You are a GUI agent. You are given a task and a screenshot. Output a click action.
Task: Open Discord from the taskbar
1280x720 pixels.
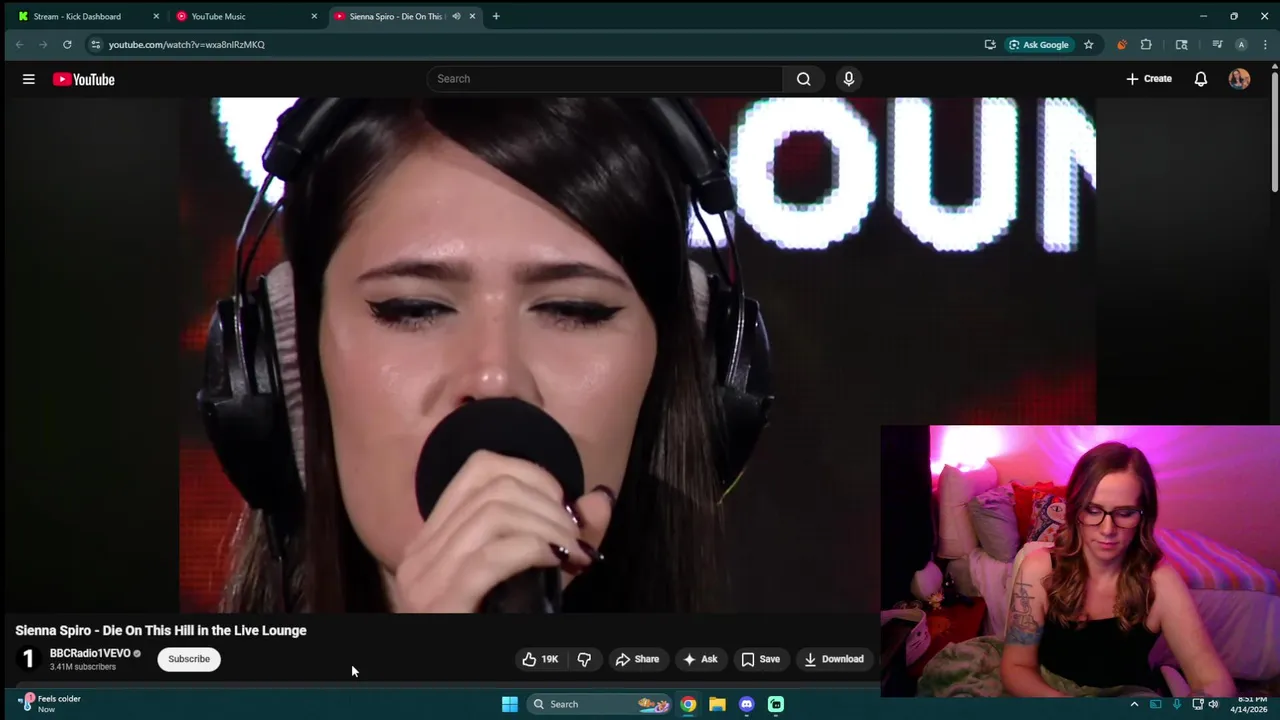(746, 704)
